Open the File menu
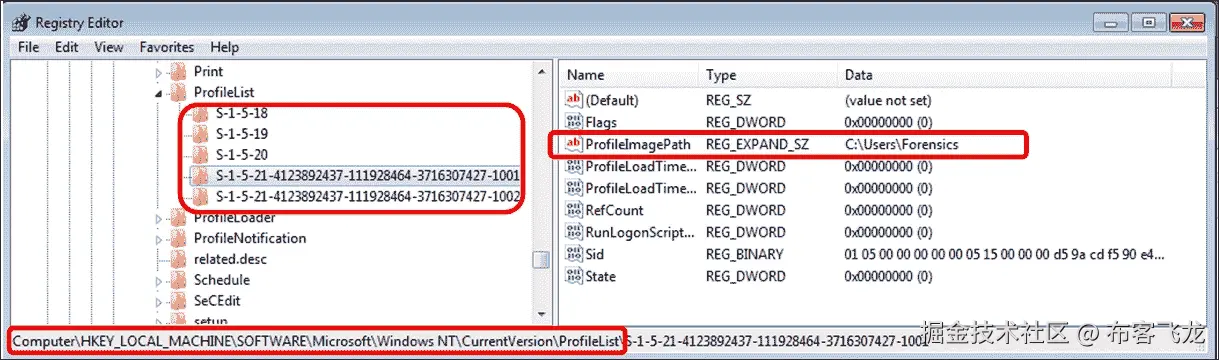 click(28, 47)
